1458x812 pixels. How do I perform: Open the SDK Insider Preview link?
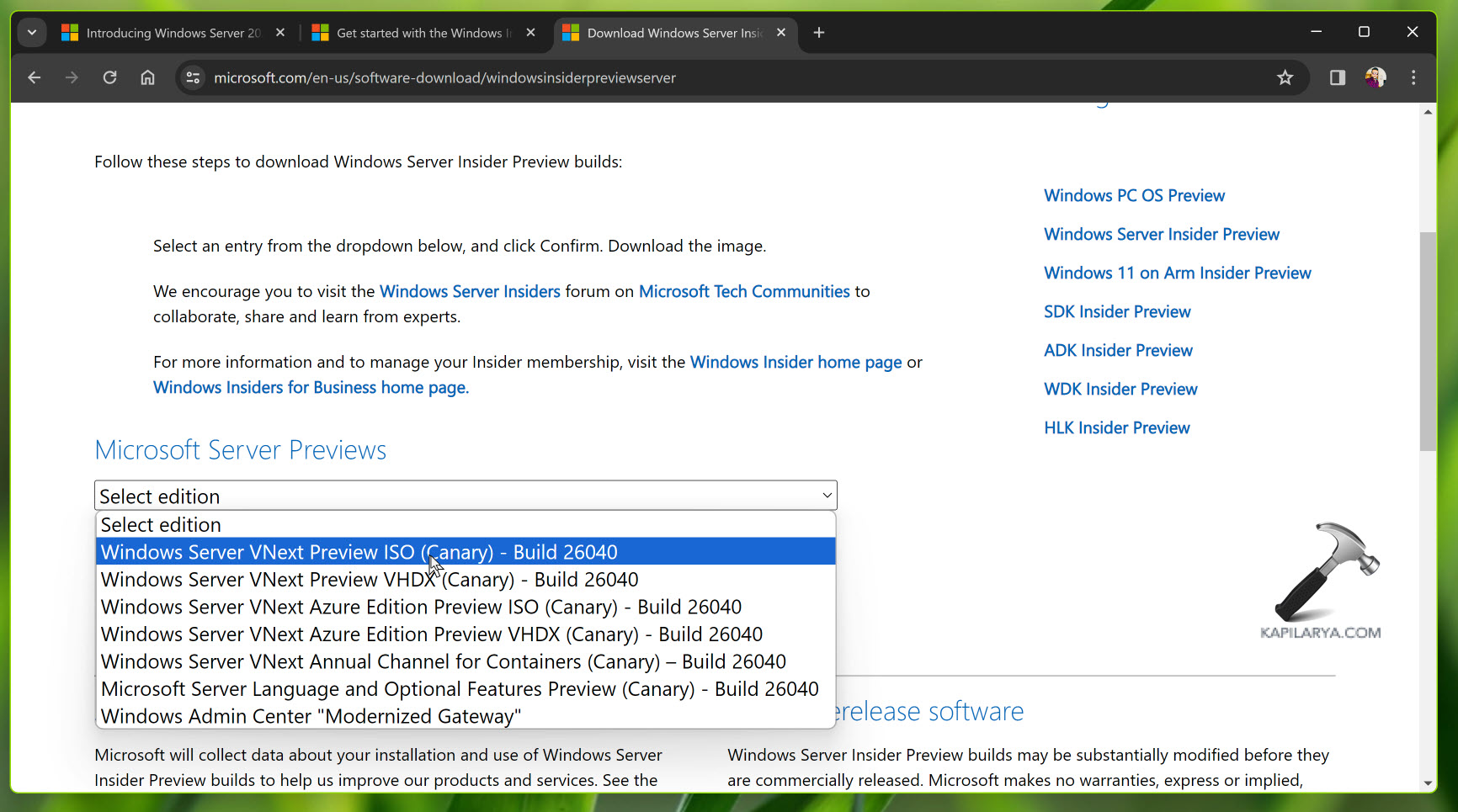1117,311
